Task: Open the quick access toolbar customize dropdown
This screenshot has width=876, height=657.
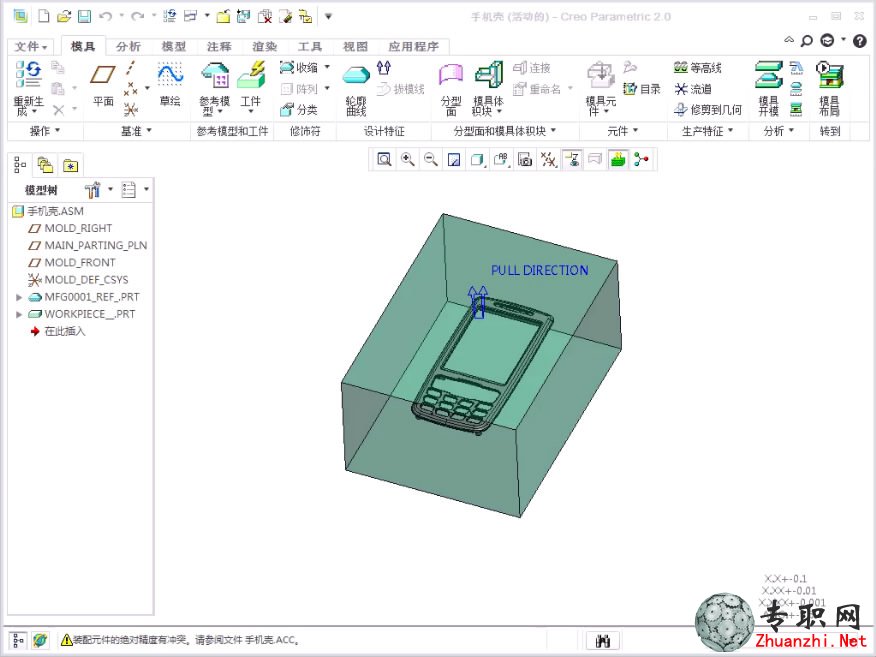Action: 328,16
